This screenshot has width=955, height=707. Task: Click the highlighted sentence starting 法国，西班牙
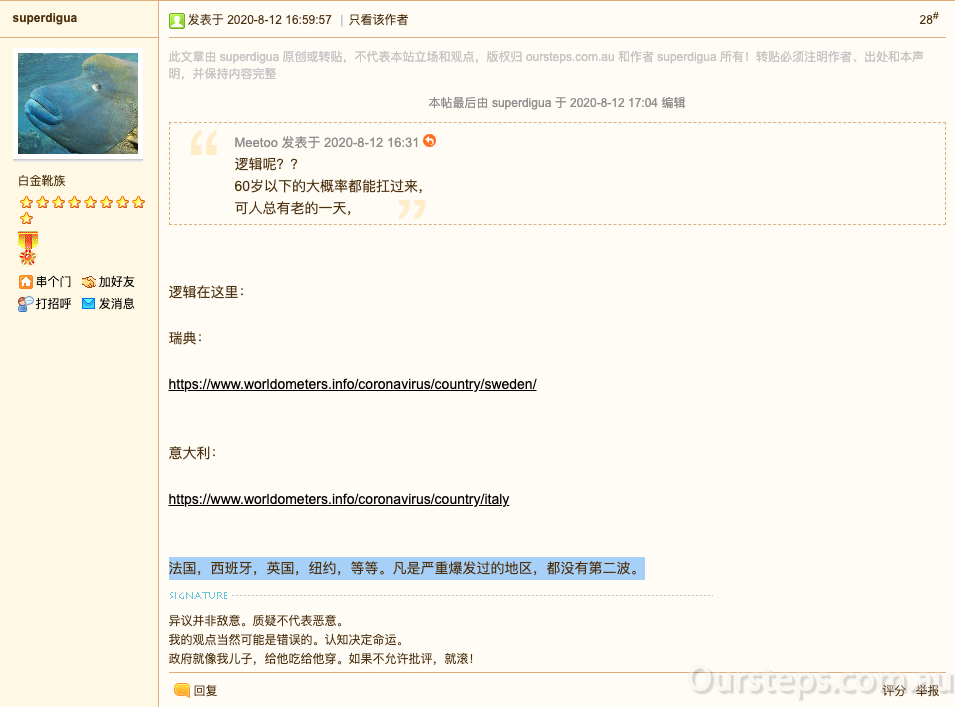405,568
